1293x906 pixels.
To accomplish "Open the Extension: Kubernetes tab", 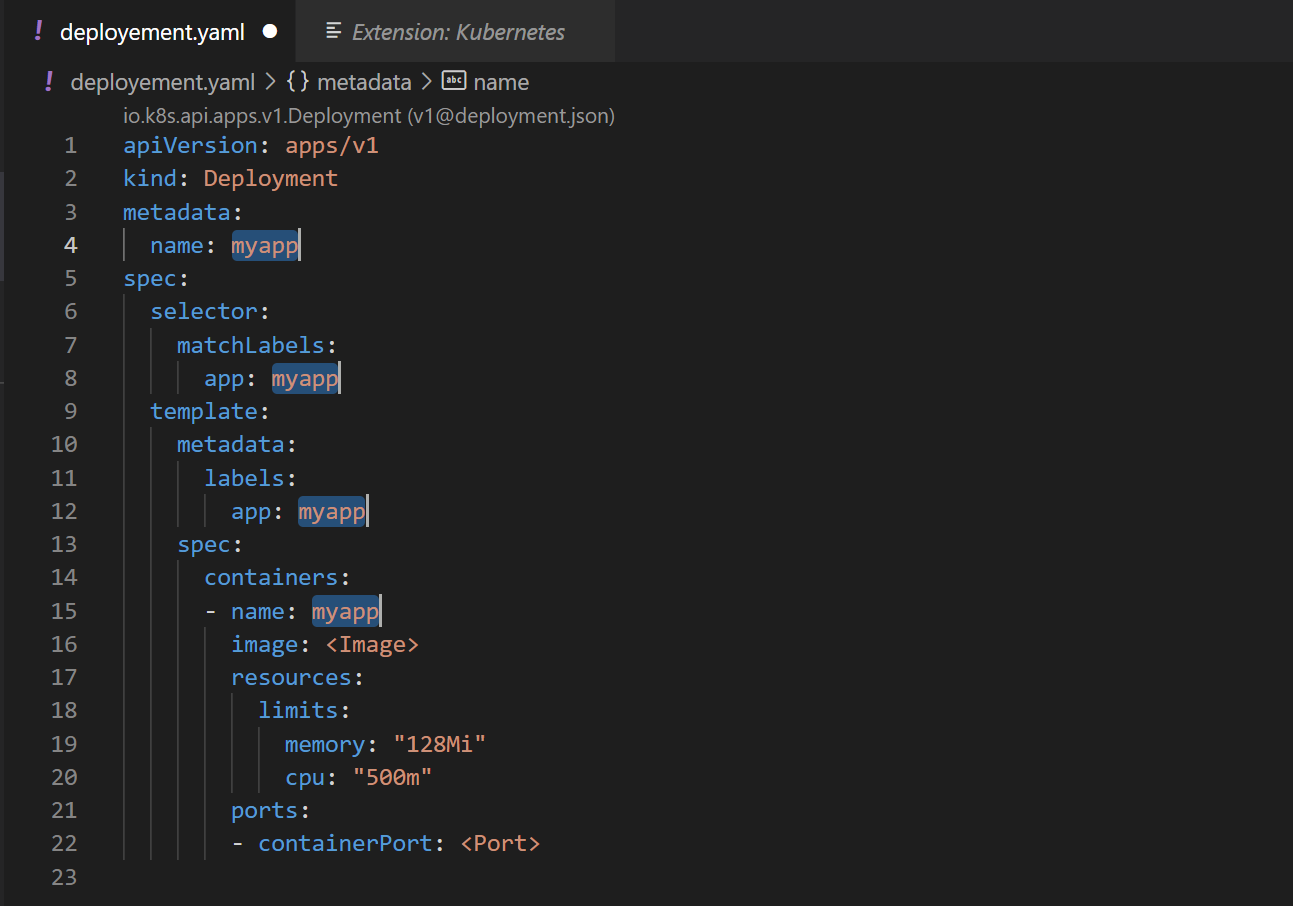I will (x=456, y=31).
